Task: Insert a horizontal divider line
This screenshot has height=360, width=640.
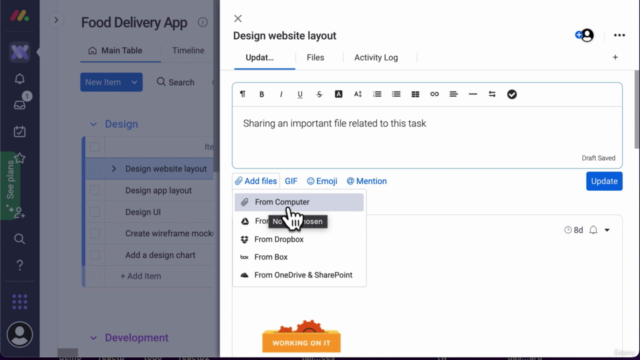Action: (473, 94)
